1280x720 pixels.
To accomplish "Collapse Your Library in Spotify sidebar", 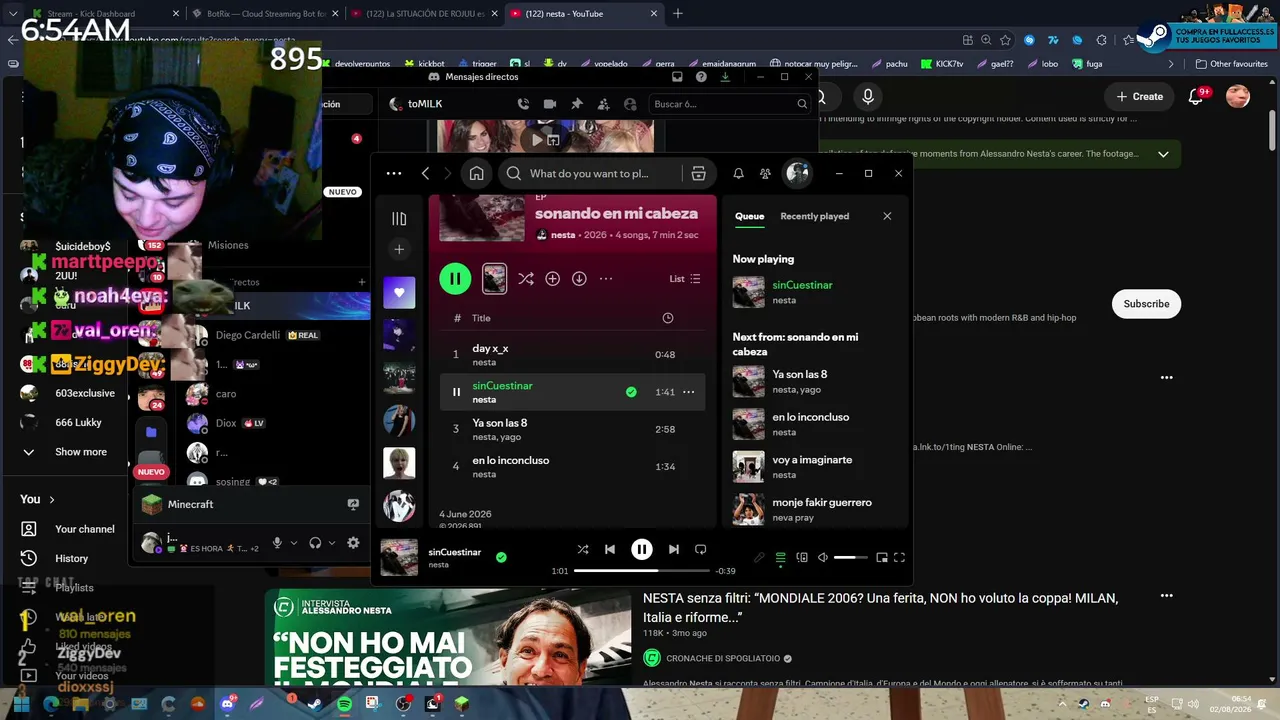I will (x=399, y=219).
